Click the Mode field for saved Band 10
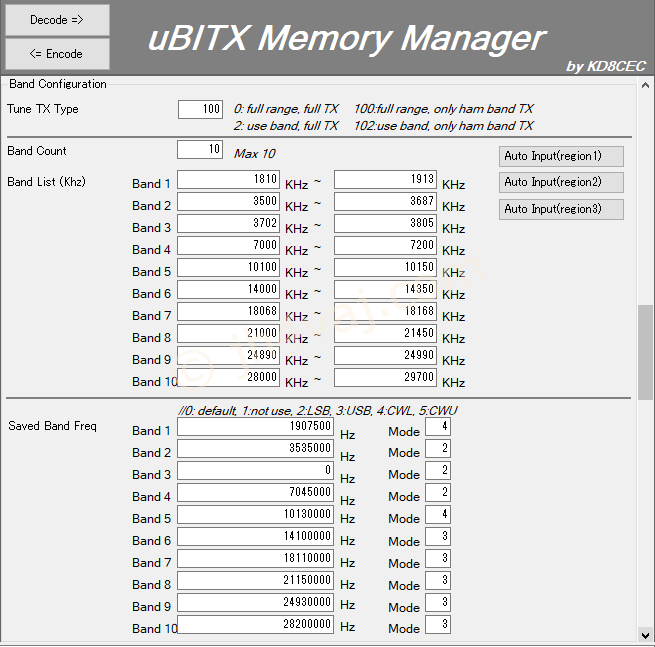The width and height of the screenshot is (655, 647). tap(438, 625)
